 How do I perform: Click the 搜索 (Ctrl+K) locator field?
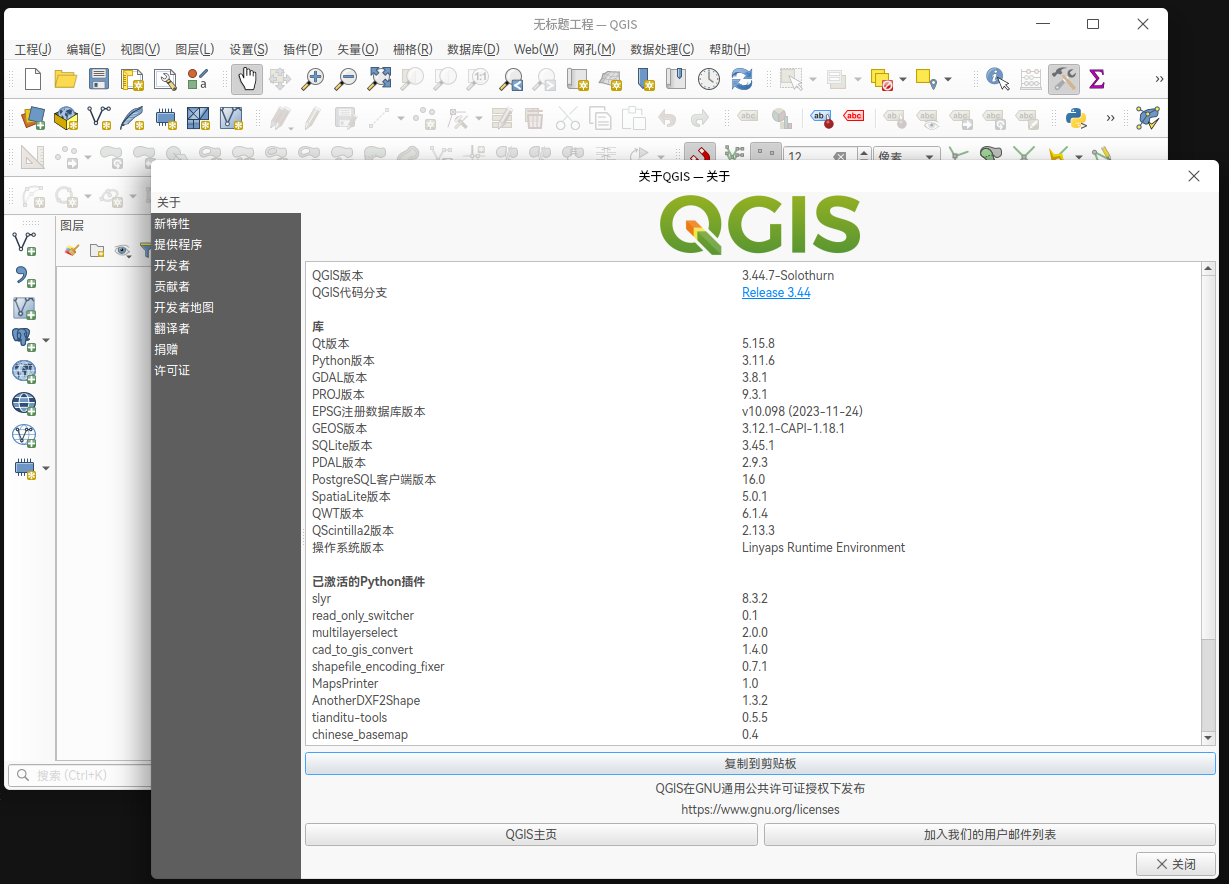[x=78, y=775]
